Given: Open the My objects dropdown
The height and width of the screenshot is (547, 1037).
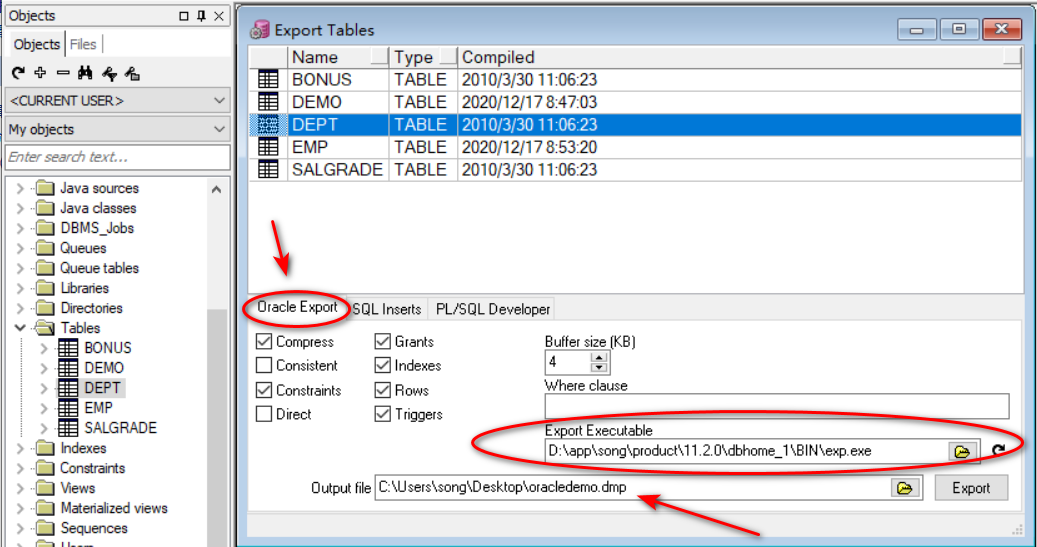Looking at the screenshot, I should (117, 130).
